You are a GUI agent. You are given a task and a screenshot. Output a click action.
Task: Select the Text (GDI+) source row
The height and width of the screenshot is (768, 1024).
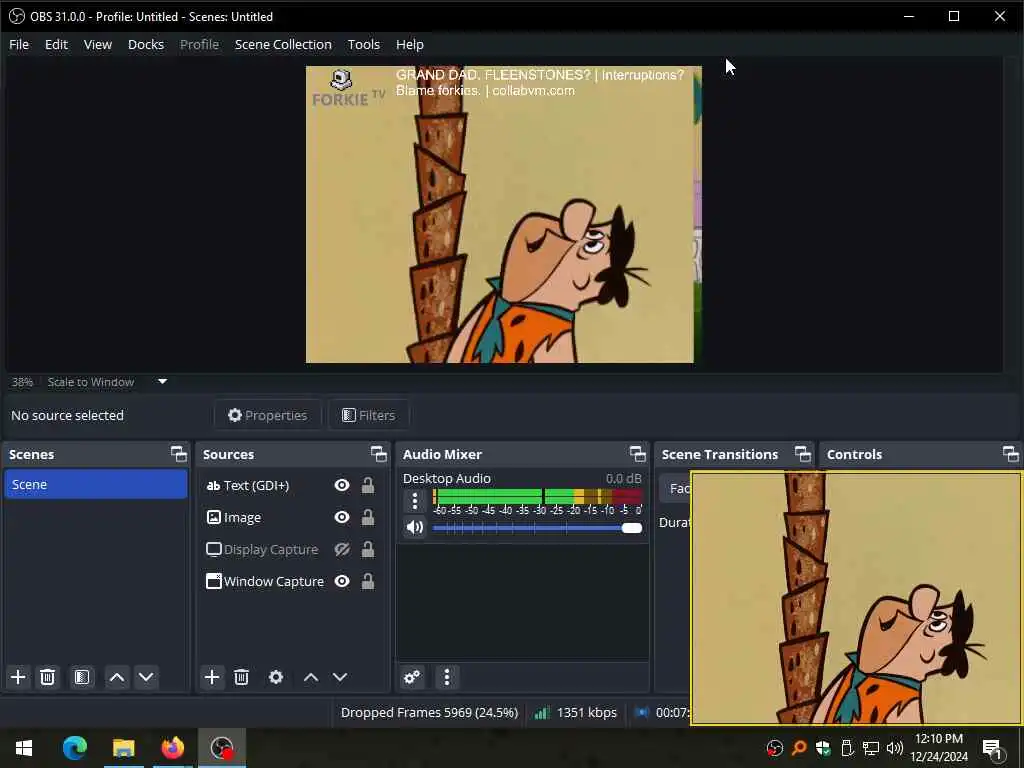pyautogui.click(x=293, y=485)
